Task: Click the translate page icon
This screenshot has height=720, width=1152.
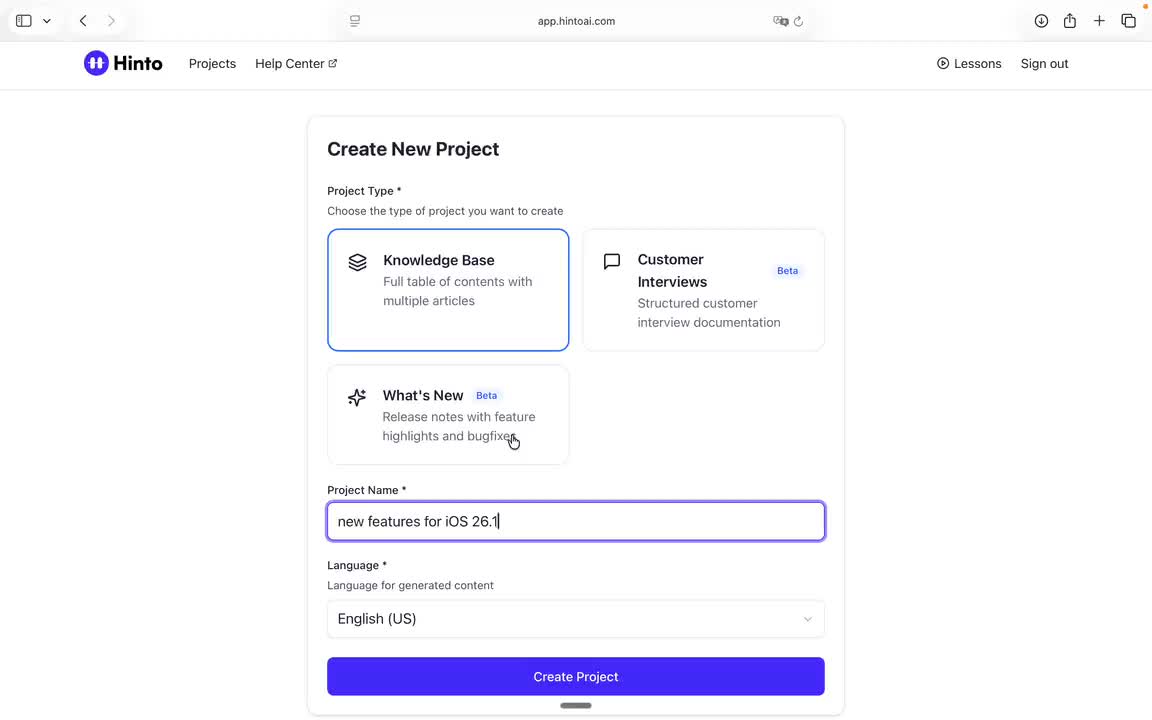Action: [780, 21]
